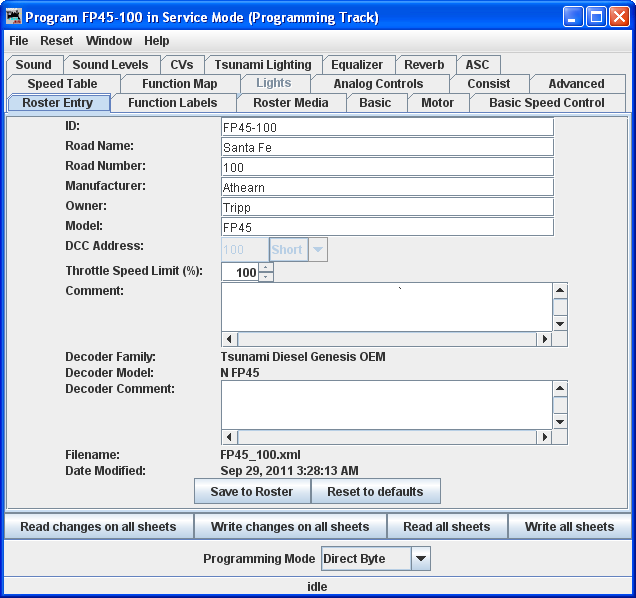
Task: Click Reset to defaults button
Action: click(375, 491)
